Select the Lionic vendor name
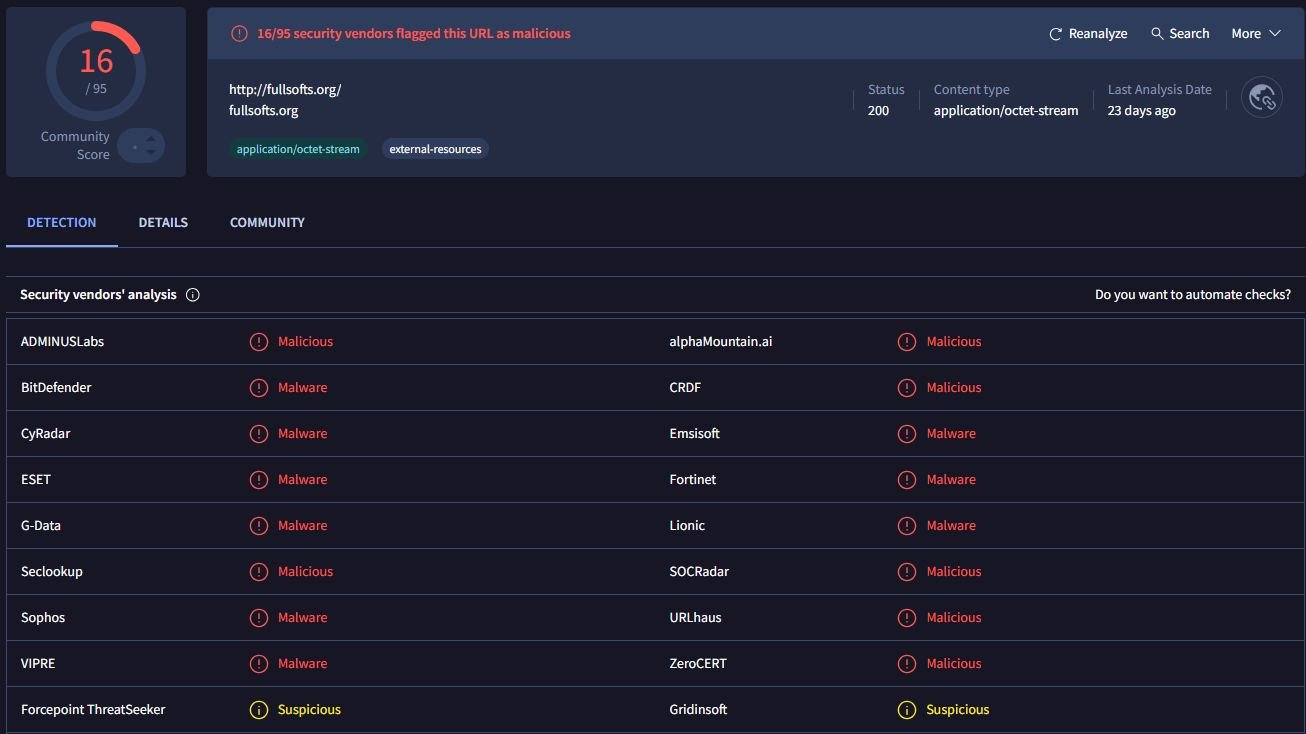Viewport: 1306px width, 734px height. coord(688,526)
